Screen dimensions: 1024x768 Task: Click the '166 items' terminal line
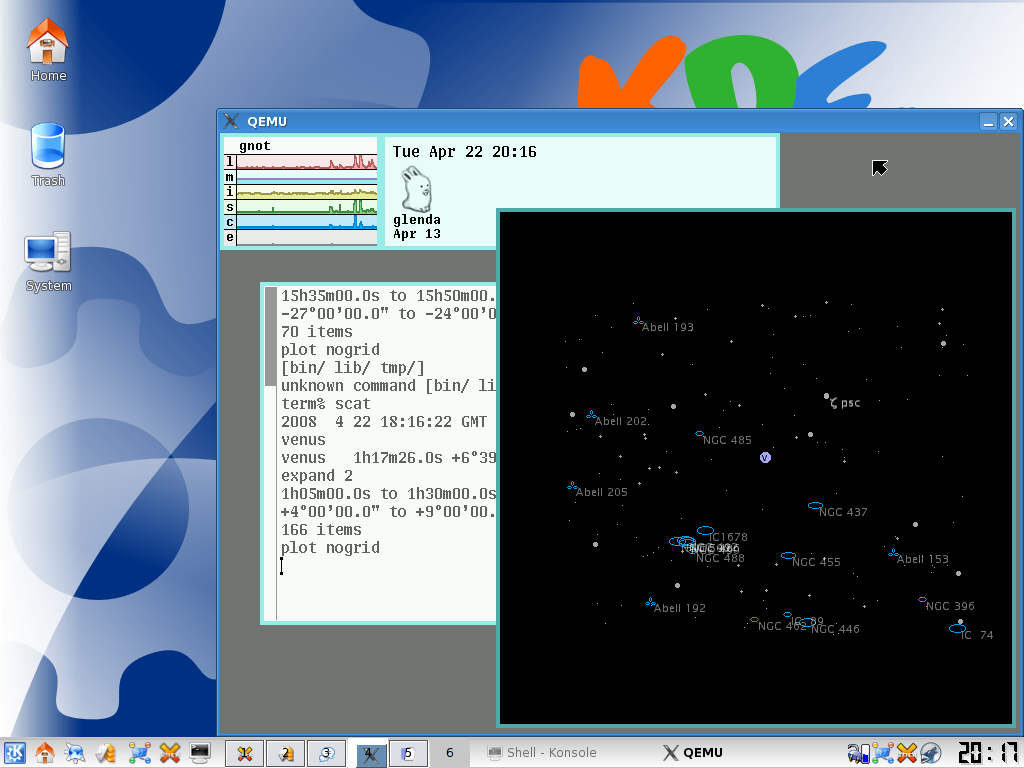point(321,530)
